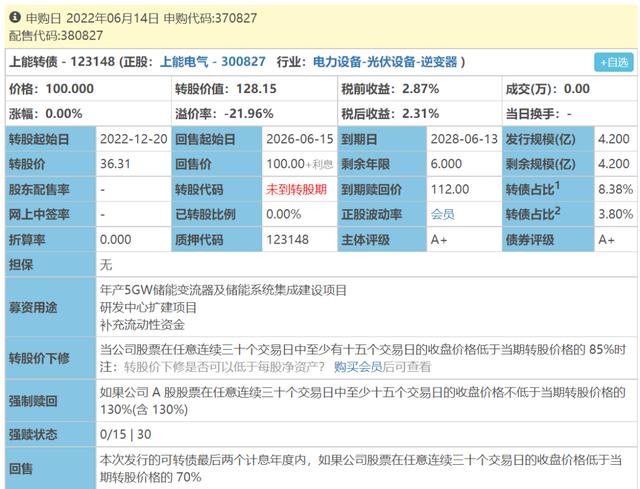This screenshot has height=489, width=640.
Task: Click 配售代码:380827 text in banner
Action: 56,36
